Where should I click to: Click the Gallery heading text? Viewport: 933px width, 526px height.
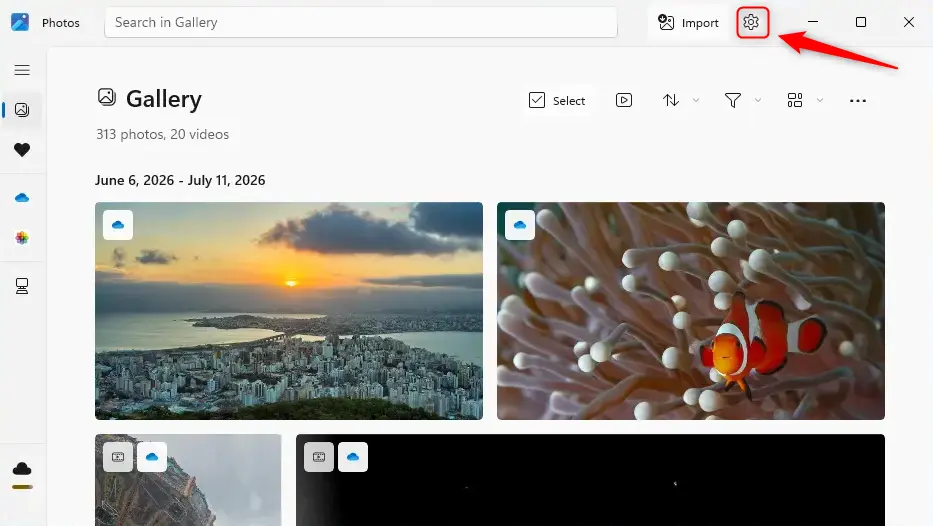(x=164, y=99)
